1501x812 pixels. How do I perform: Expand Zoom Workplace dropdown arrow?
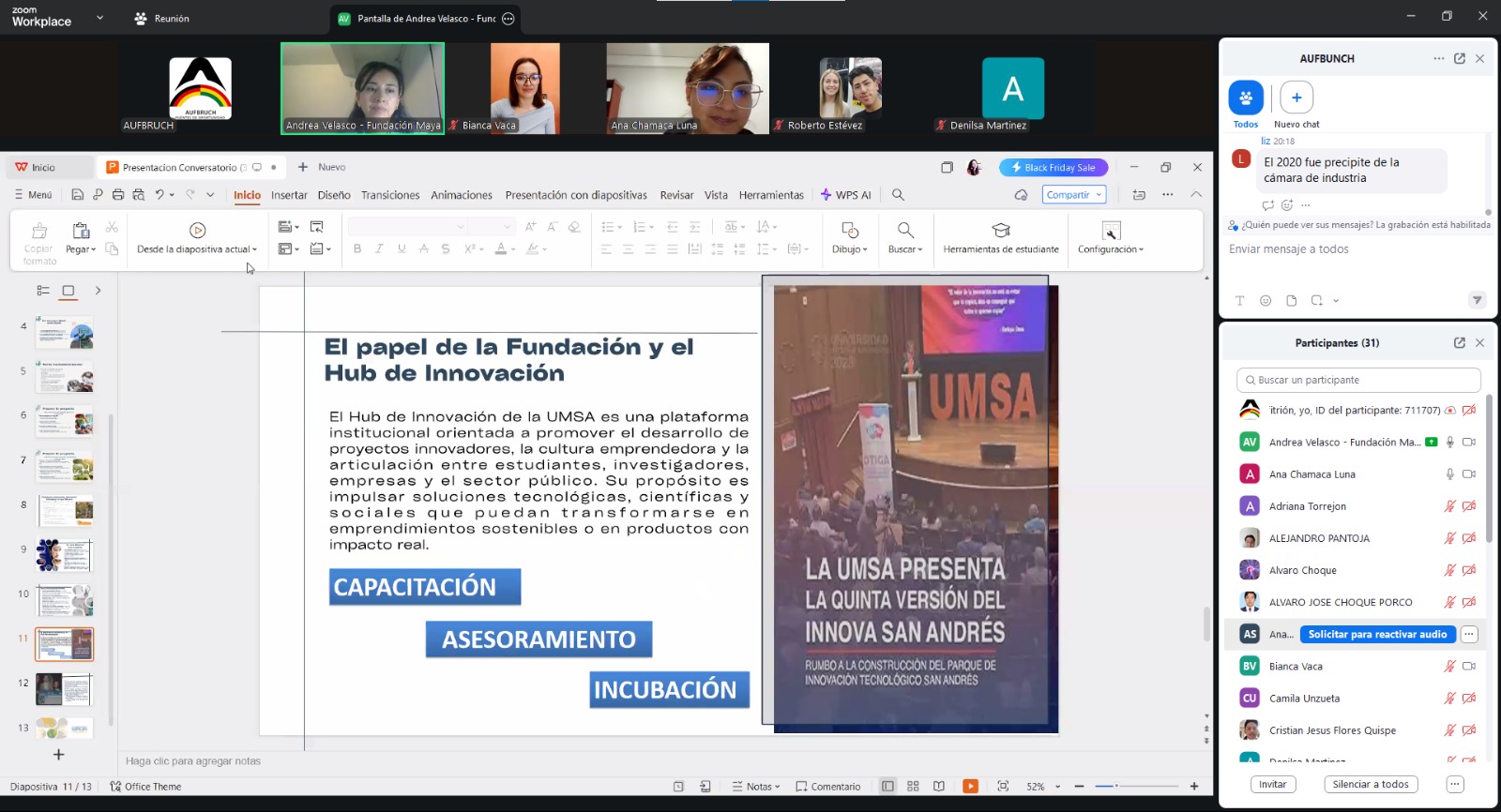pos(99,18)
